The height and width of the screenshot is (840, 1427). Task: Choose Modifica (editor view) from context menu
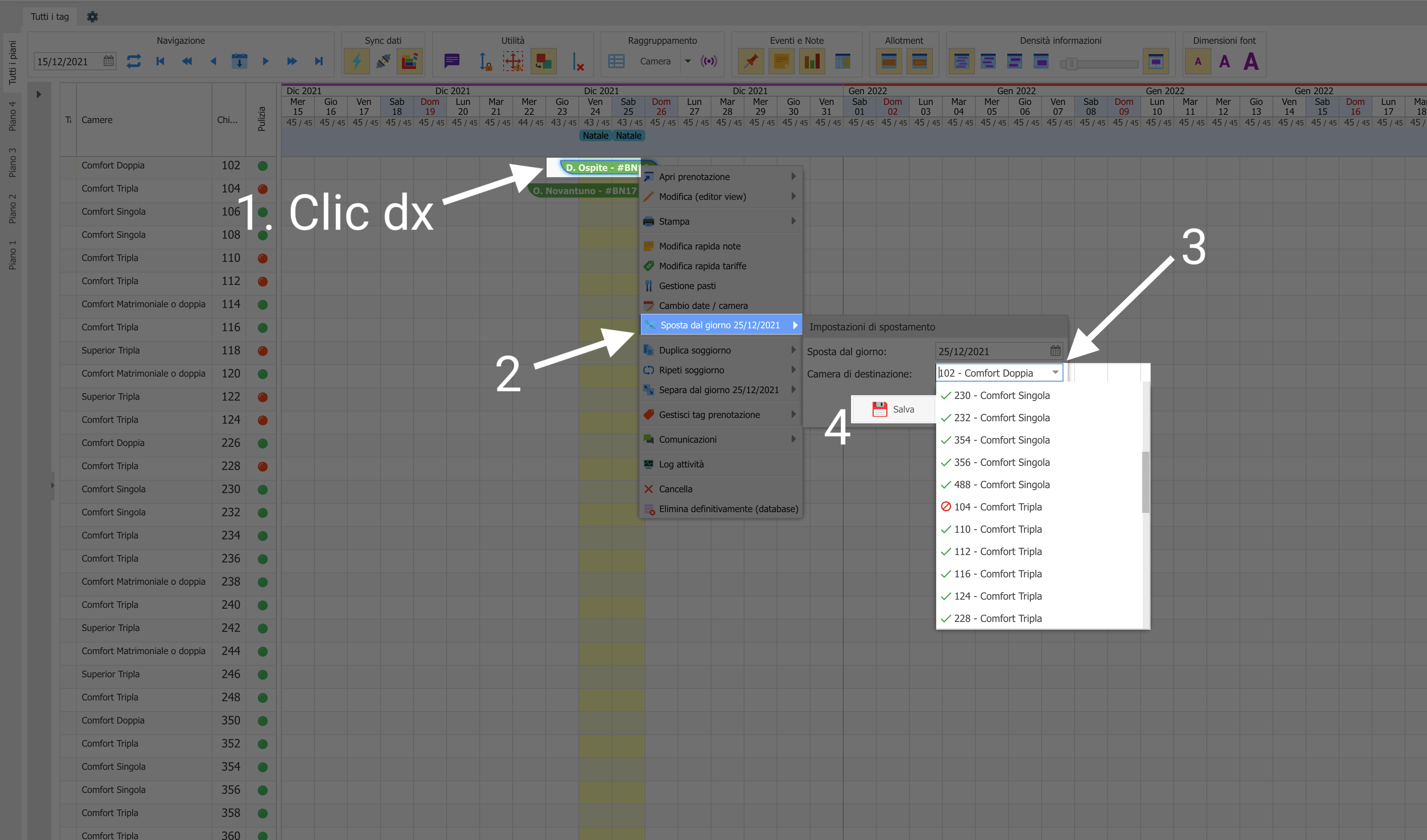click(721, 197)
